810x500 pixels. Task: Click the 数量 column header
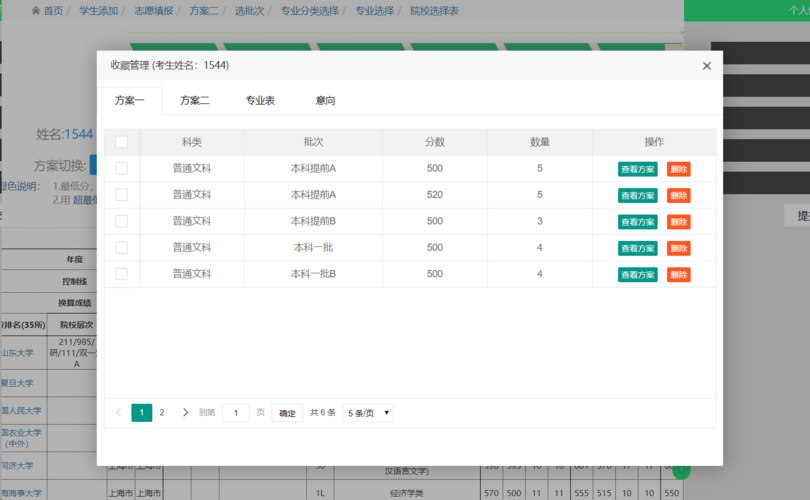pos(540,142)
